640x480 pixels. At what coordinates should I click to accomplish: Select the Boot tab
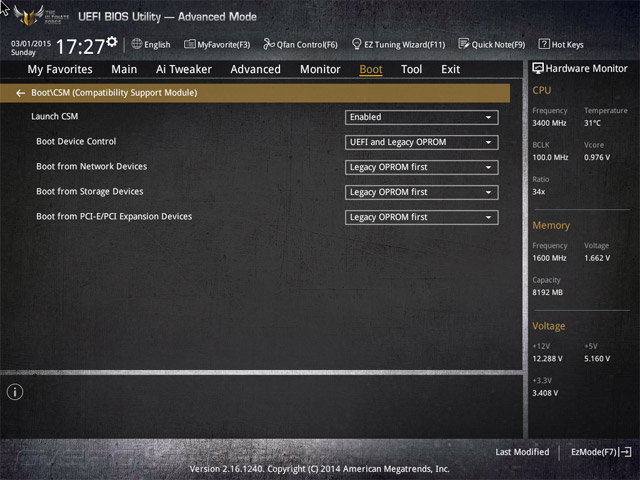click(x=371, y=69)
